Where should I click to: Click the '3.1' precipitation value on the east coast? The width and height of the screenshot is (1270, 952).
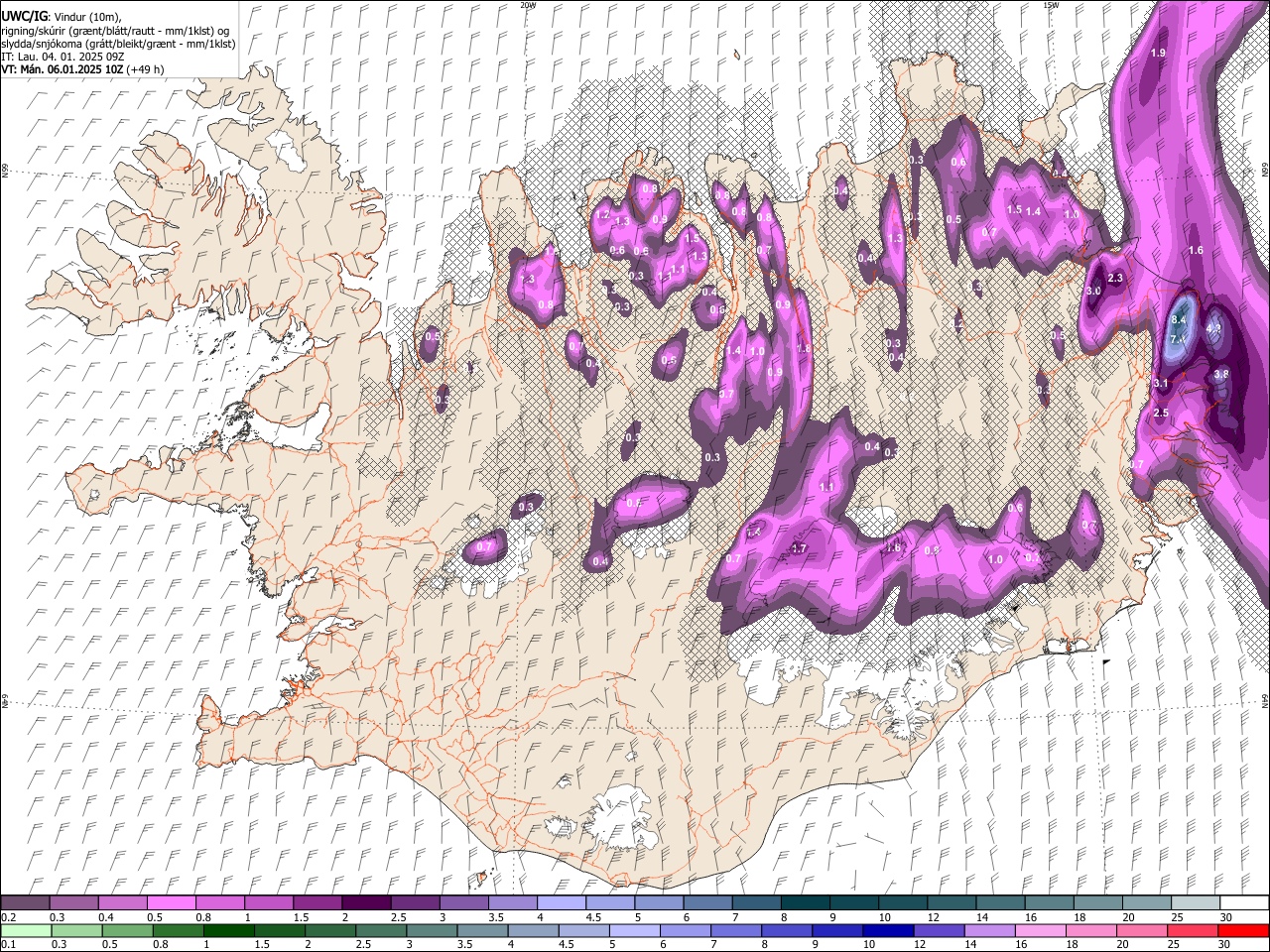click(1162, 384)
